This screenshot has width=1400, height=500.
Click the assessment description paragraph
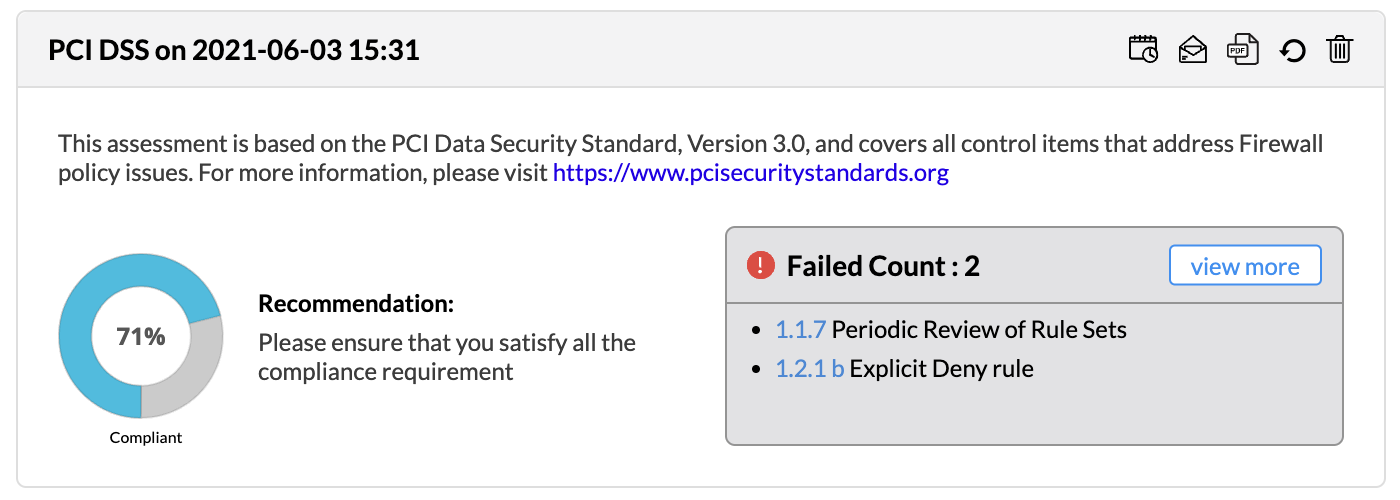pyautogui.click(x=690, y=145)
